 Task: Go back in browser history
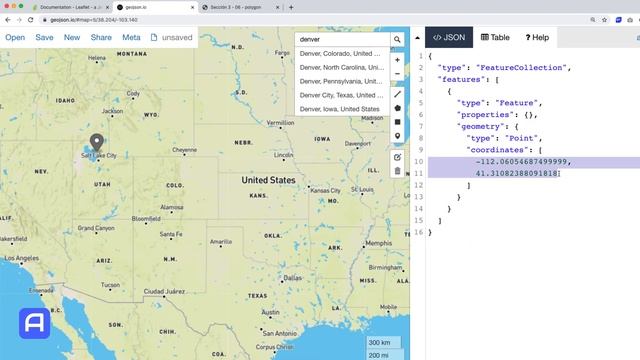[x=8, y=20]
